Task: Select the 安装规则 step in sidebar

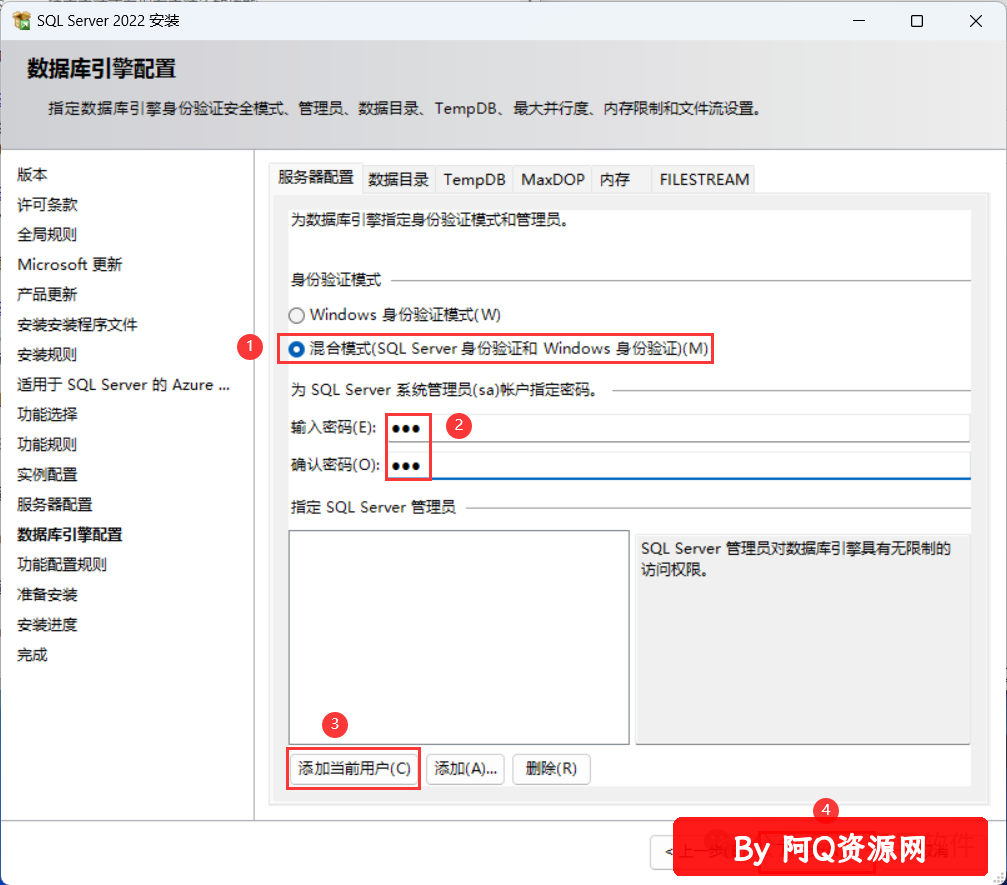Action: click(47, 355)
